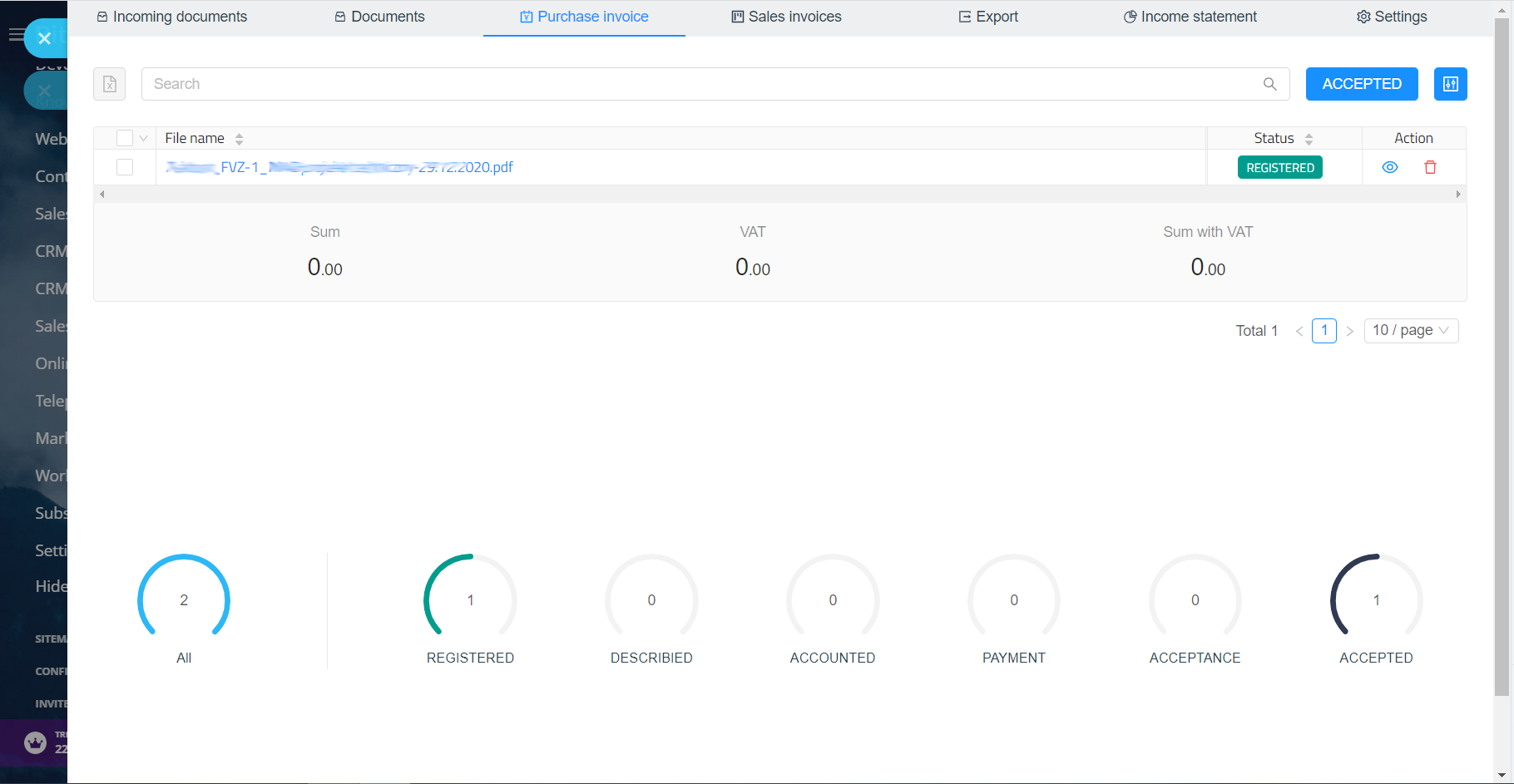
Task: Click the crown icon in sidebar bottom
Action: click(x=35, y=742)
